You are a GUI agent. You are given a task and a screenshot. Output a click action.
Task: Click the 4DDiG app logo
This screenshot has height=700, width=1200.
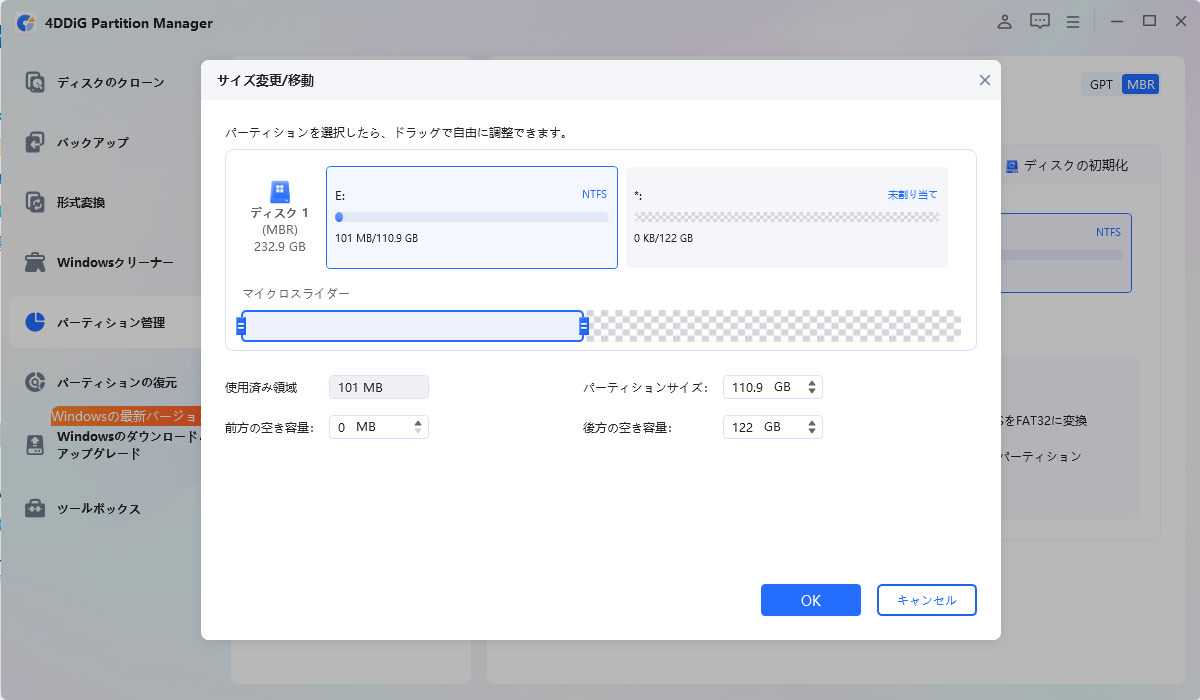click(25, 22)
